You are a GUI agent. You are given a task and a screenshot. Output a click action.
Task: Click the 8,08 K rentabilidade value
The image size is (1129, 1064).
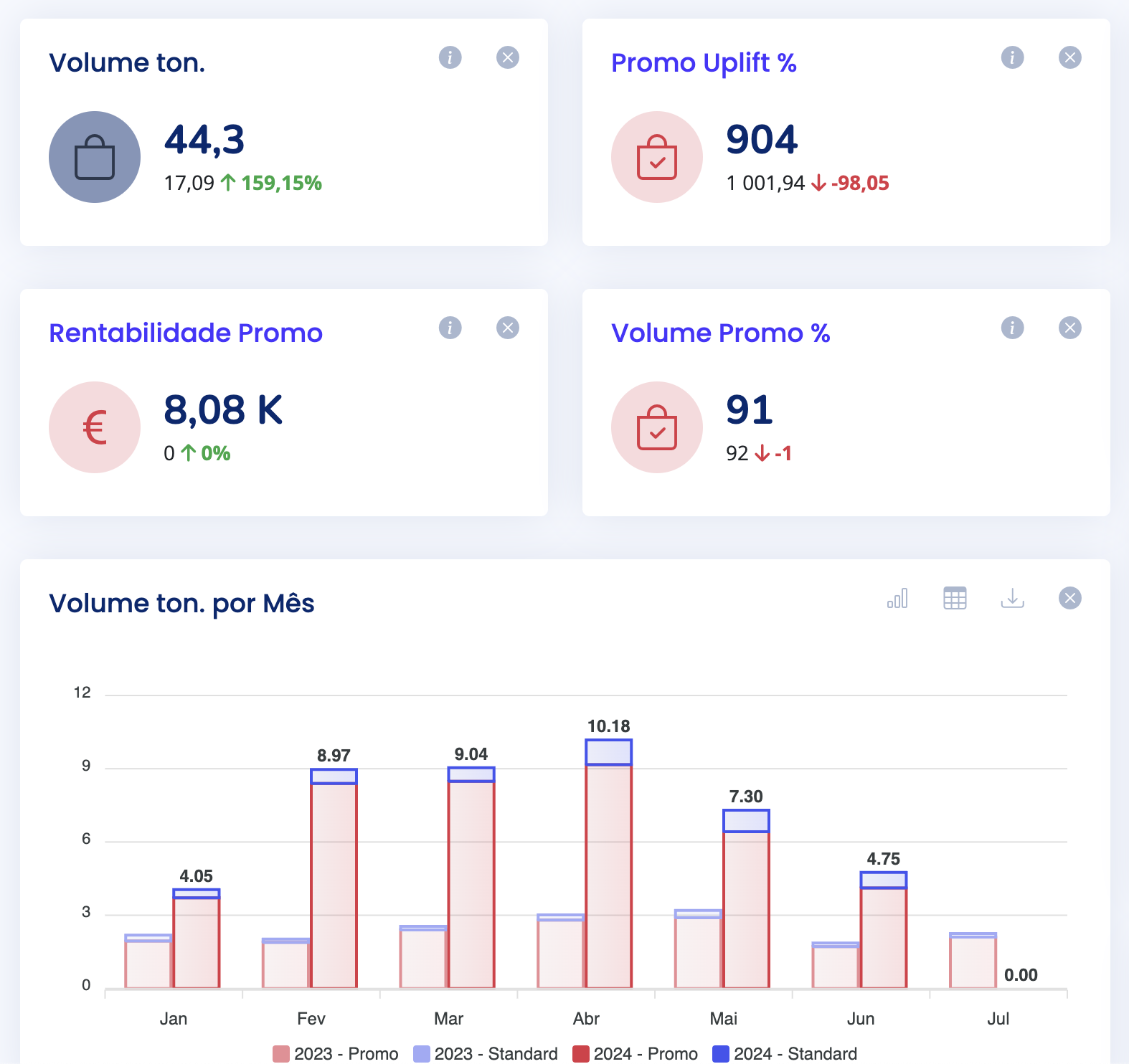(x=223, y=410)
